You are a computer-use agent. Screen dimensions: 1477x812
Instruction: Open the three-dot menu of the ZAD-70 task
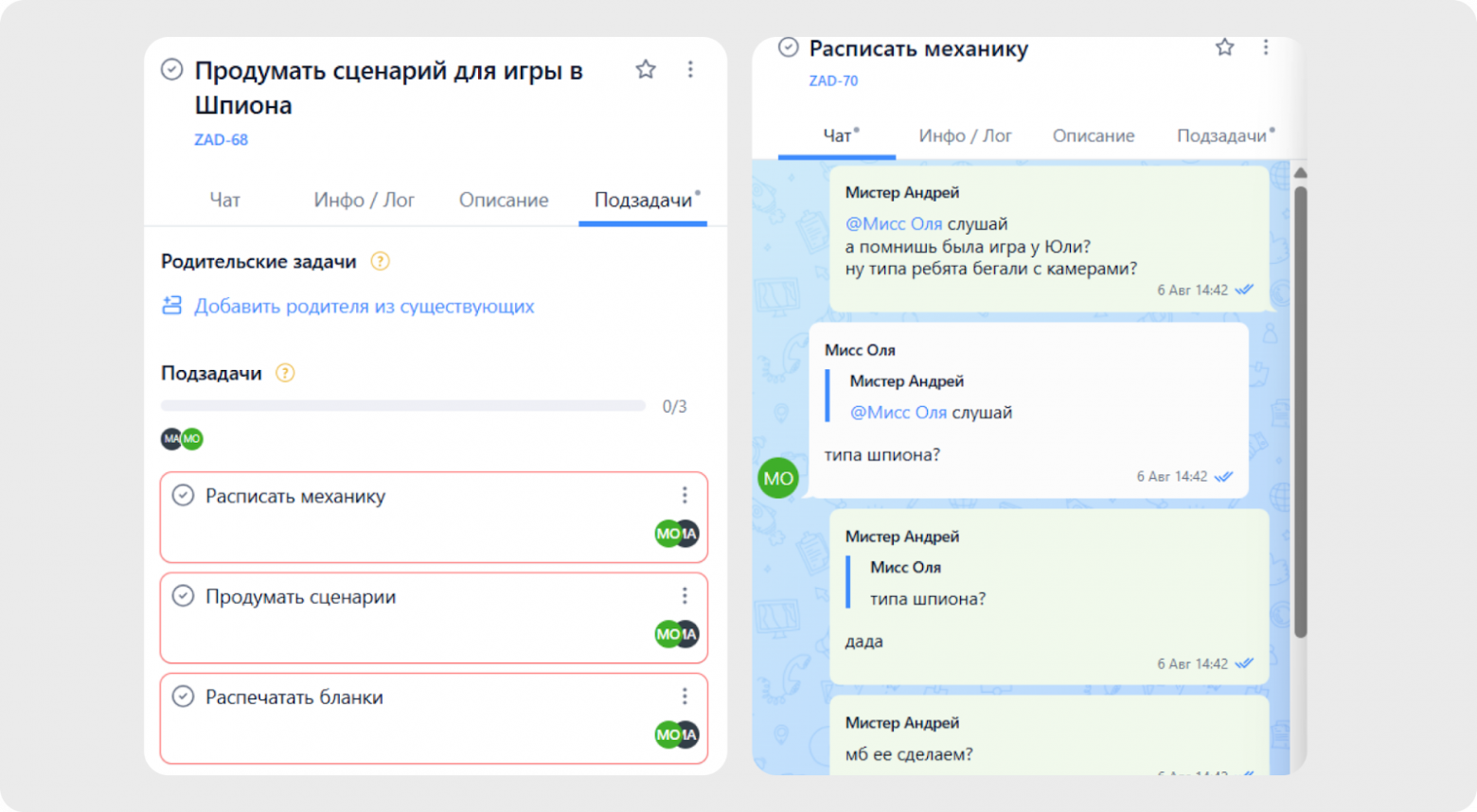tap(1266, 47)
